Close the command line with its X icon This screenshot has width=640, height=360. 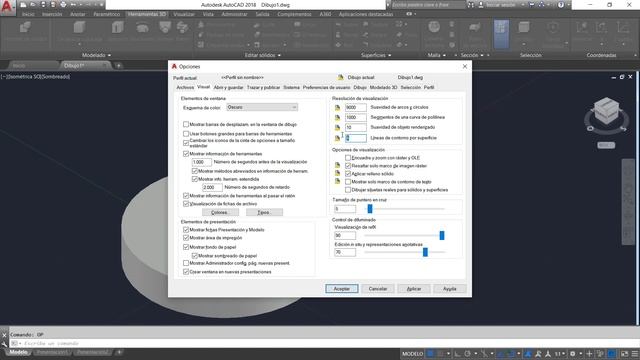[x=4, y=335]
